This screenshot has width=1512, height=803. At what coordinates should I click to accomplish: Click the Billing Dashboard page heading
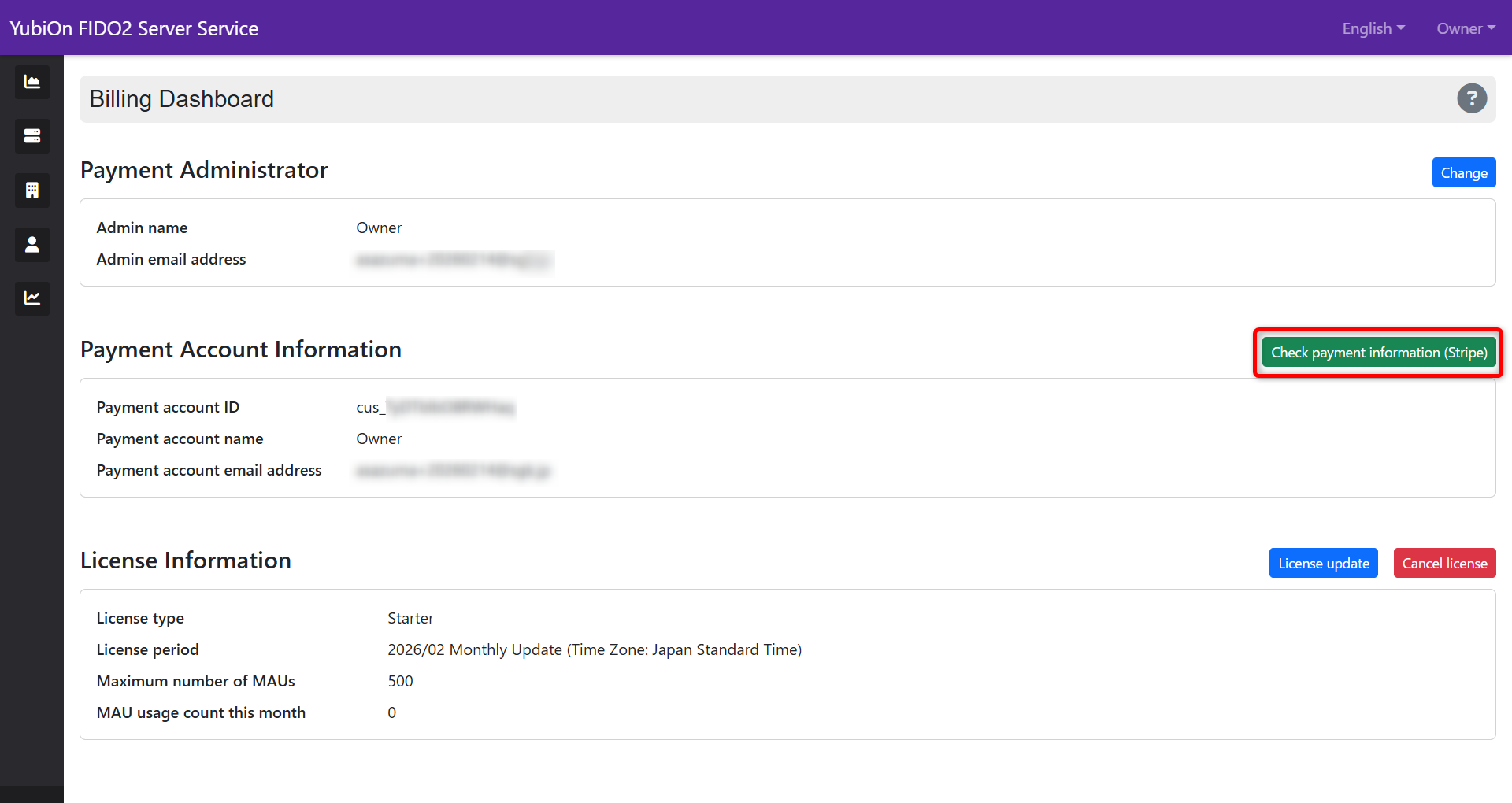(181, 99)
